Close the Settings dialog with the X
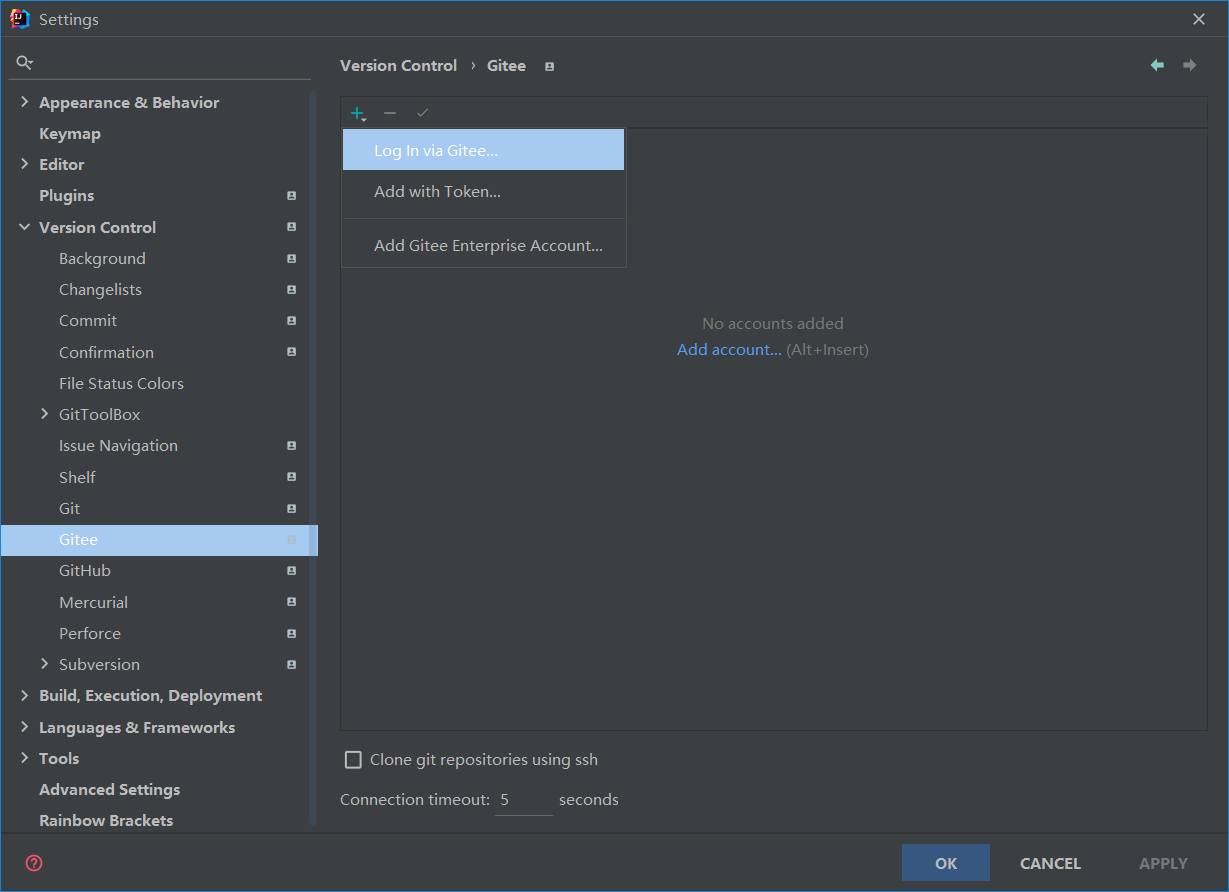The width and height of the screenshot is (1229, 892). click(x=1199, y=19)
